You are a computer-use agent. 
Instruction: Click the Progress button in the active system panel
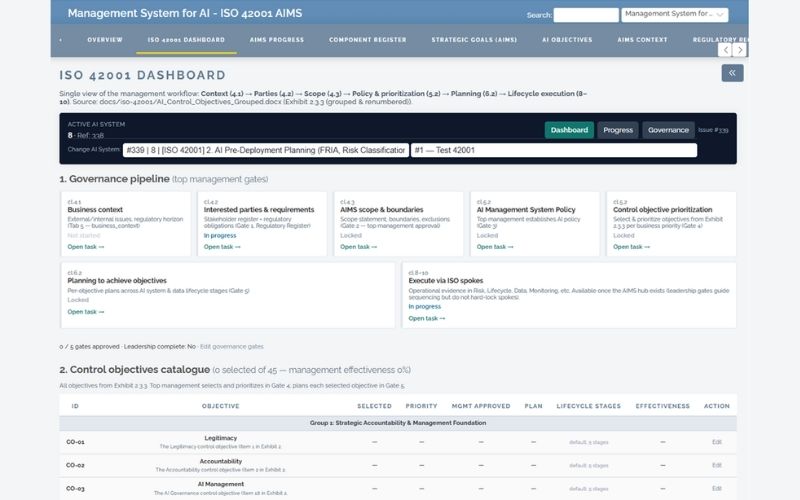(618, 130)
